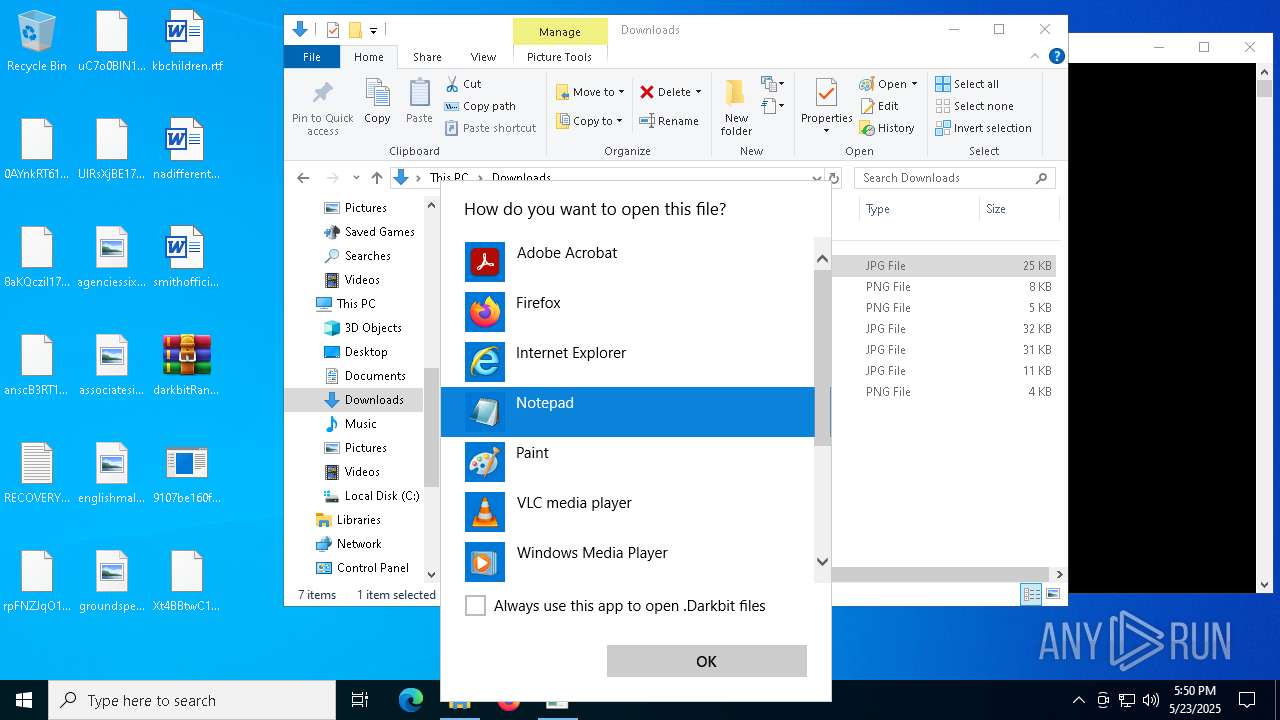1280x720 pixels.
Task: Open the File menu tab
Action: click(312, 57)
